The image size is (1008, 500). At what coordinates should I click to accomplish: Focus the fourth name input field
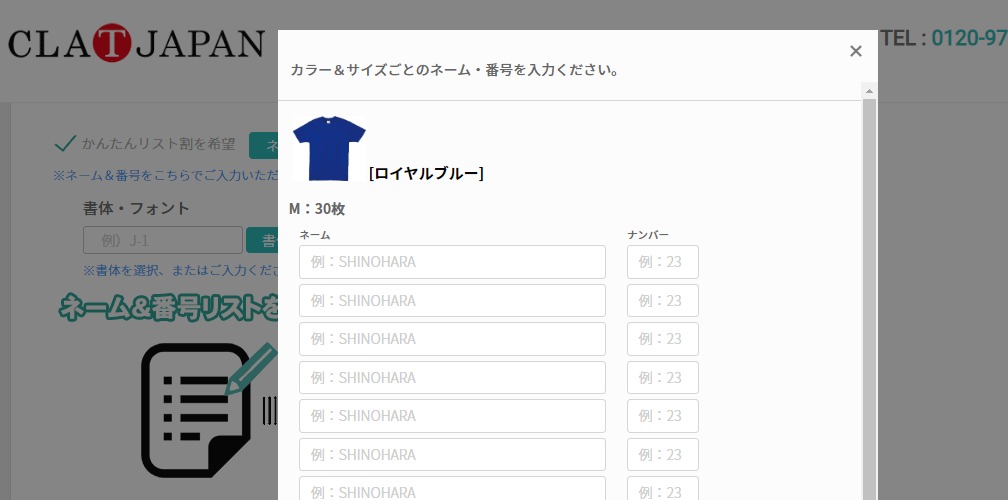tap(452, 377)
